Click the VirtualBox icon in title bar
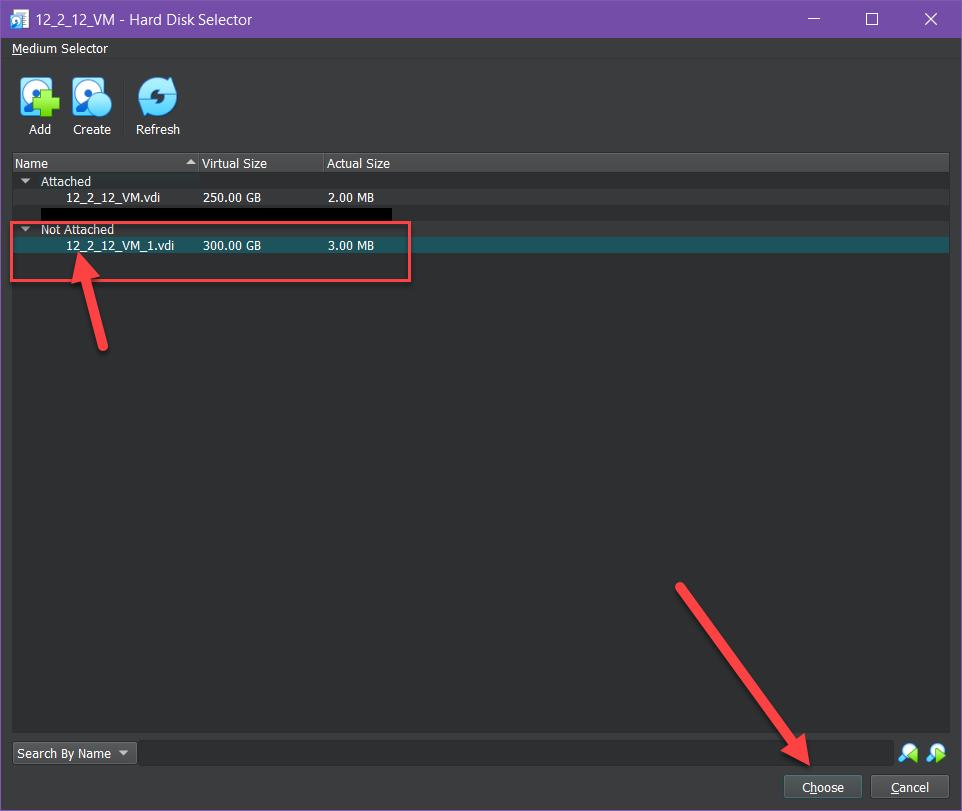 pyautogui.click(x=18, y=19)
